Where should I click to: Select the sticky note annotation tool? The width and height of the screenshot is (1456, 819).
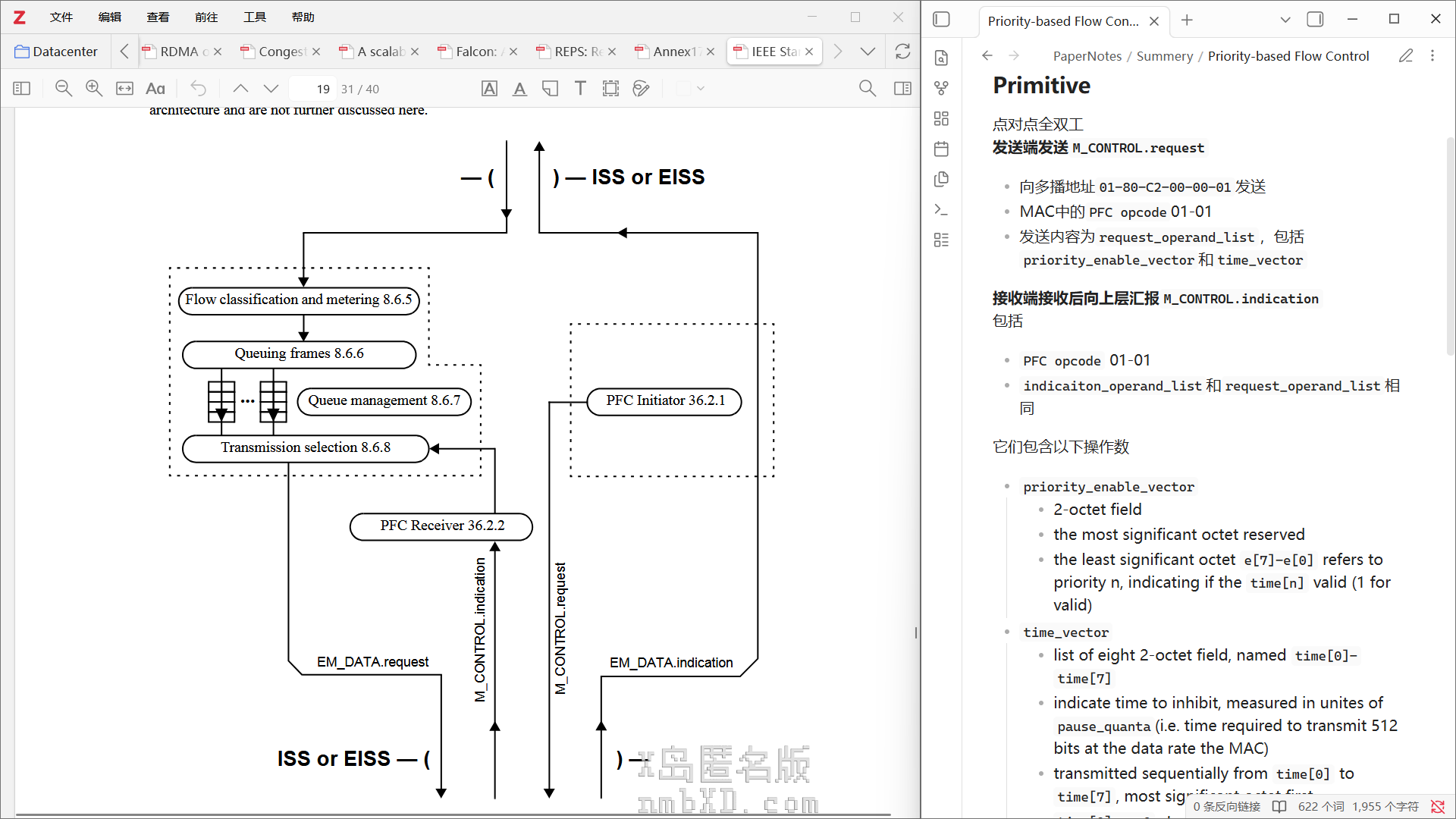[x=550, y=89]
